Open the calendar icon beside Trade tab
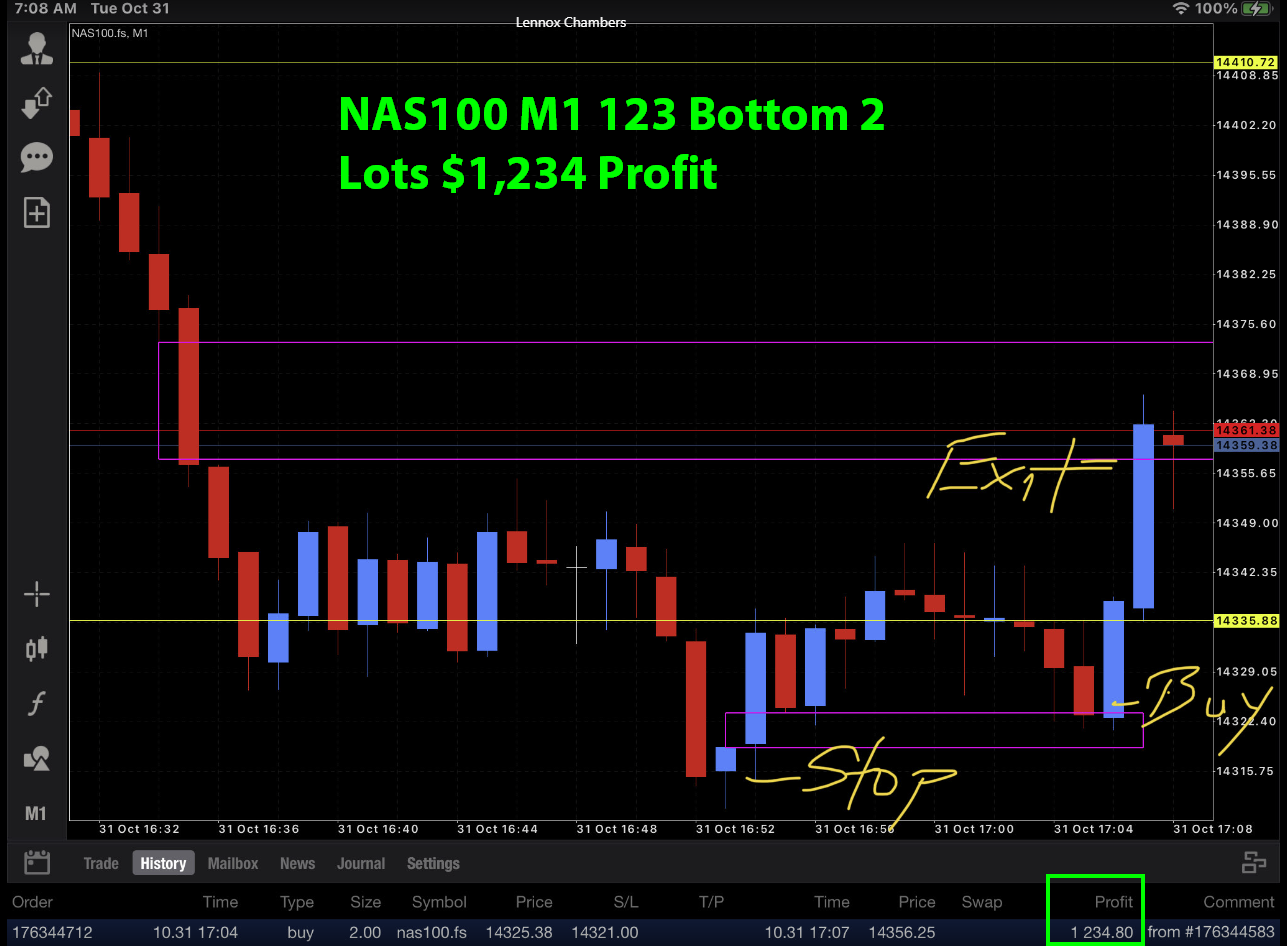 (x=37, y=863)
